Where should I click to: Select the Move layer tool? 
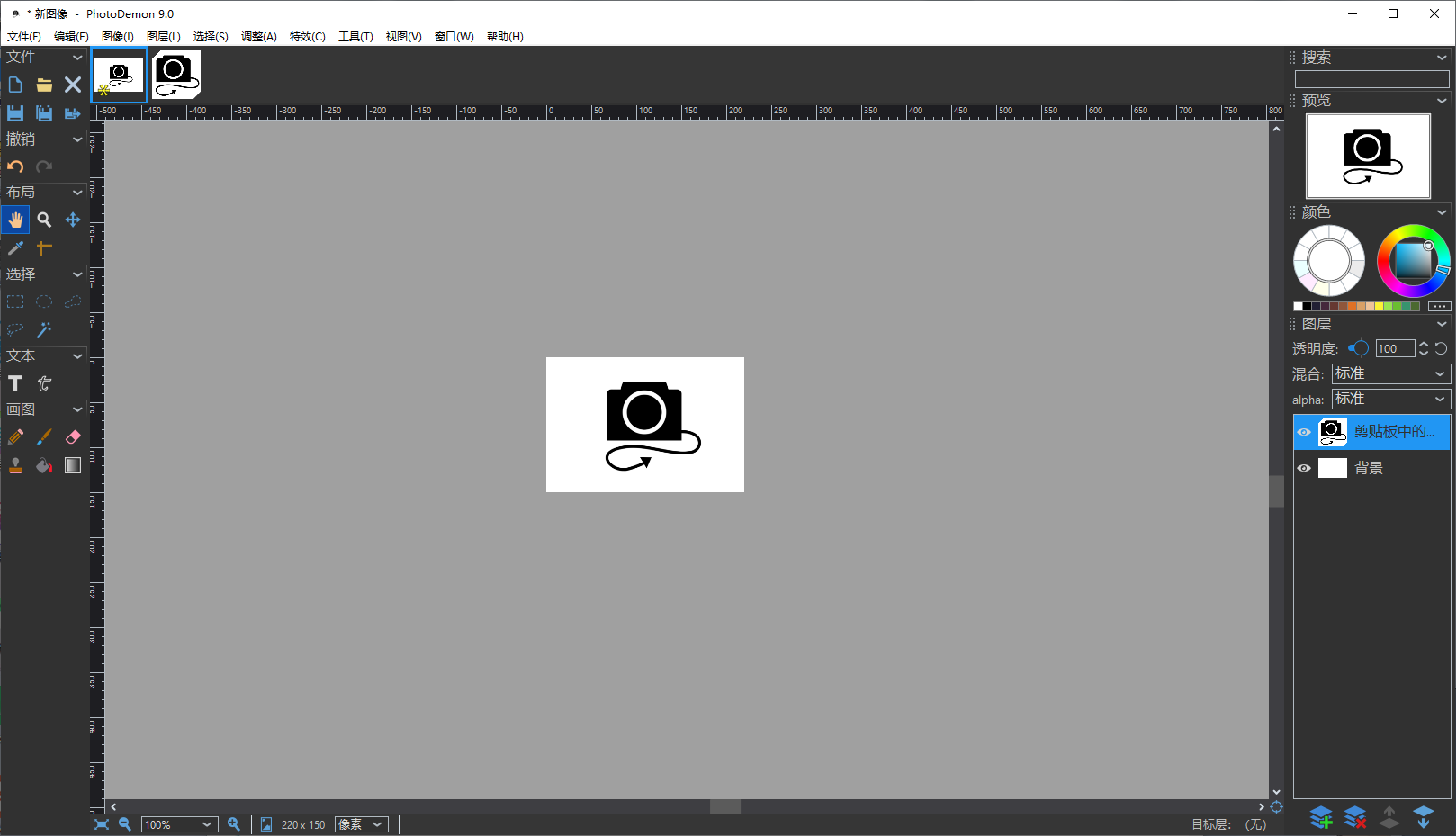(73, 220)
